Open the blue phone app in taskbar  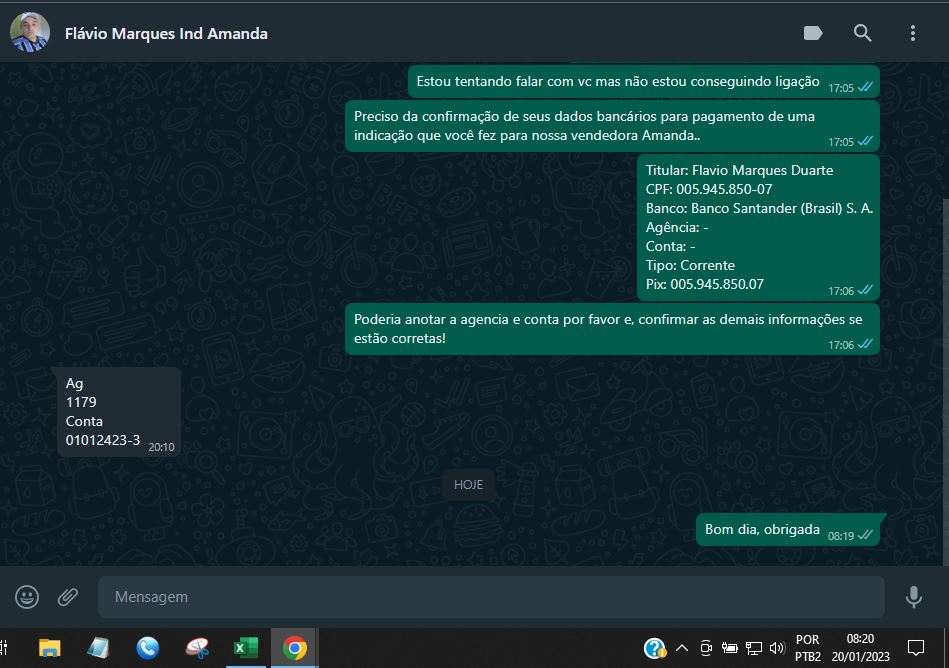(148, 648)
